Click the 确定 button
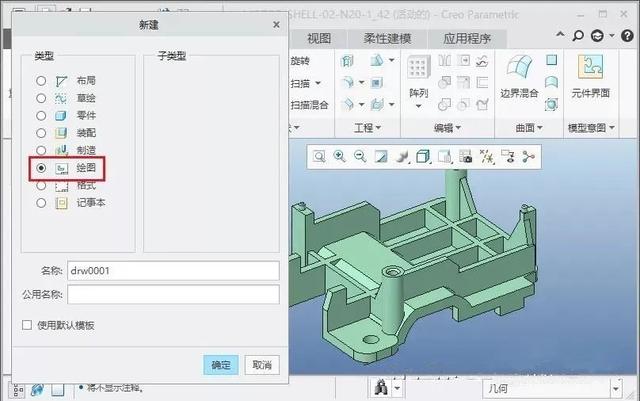 (221, 365)
